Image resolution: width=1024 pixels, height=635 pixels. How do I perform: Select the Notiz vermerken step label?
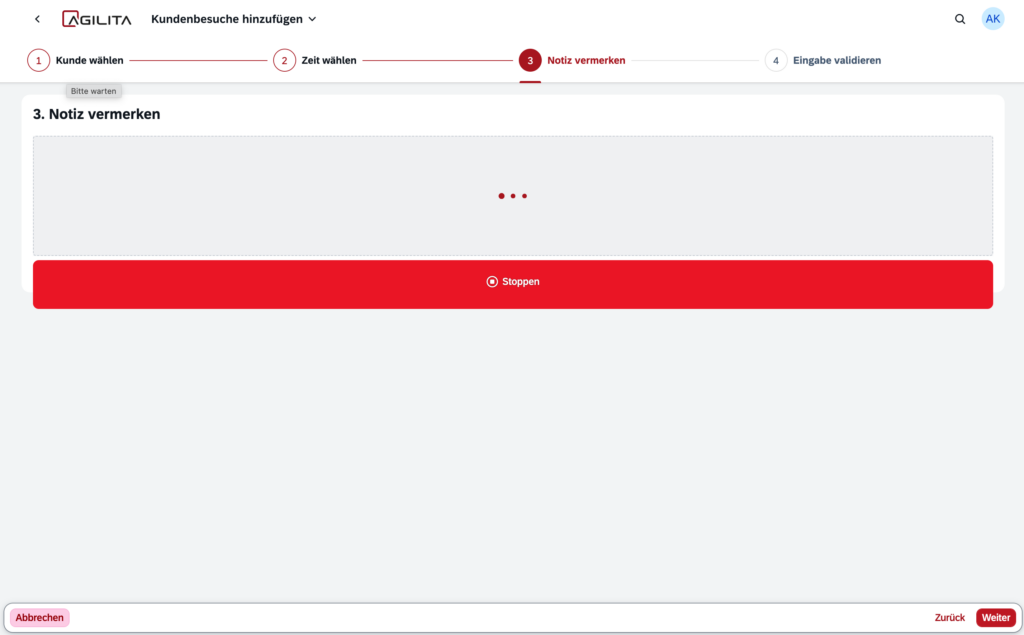pyautogui.click(x=586, y=60)
